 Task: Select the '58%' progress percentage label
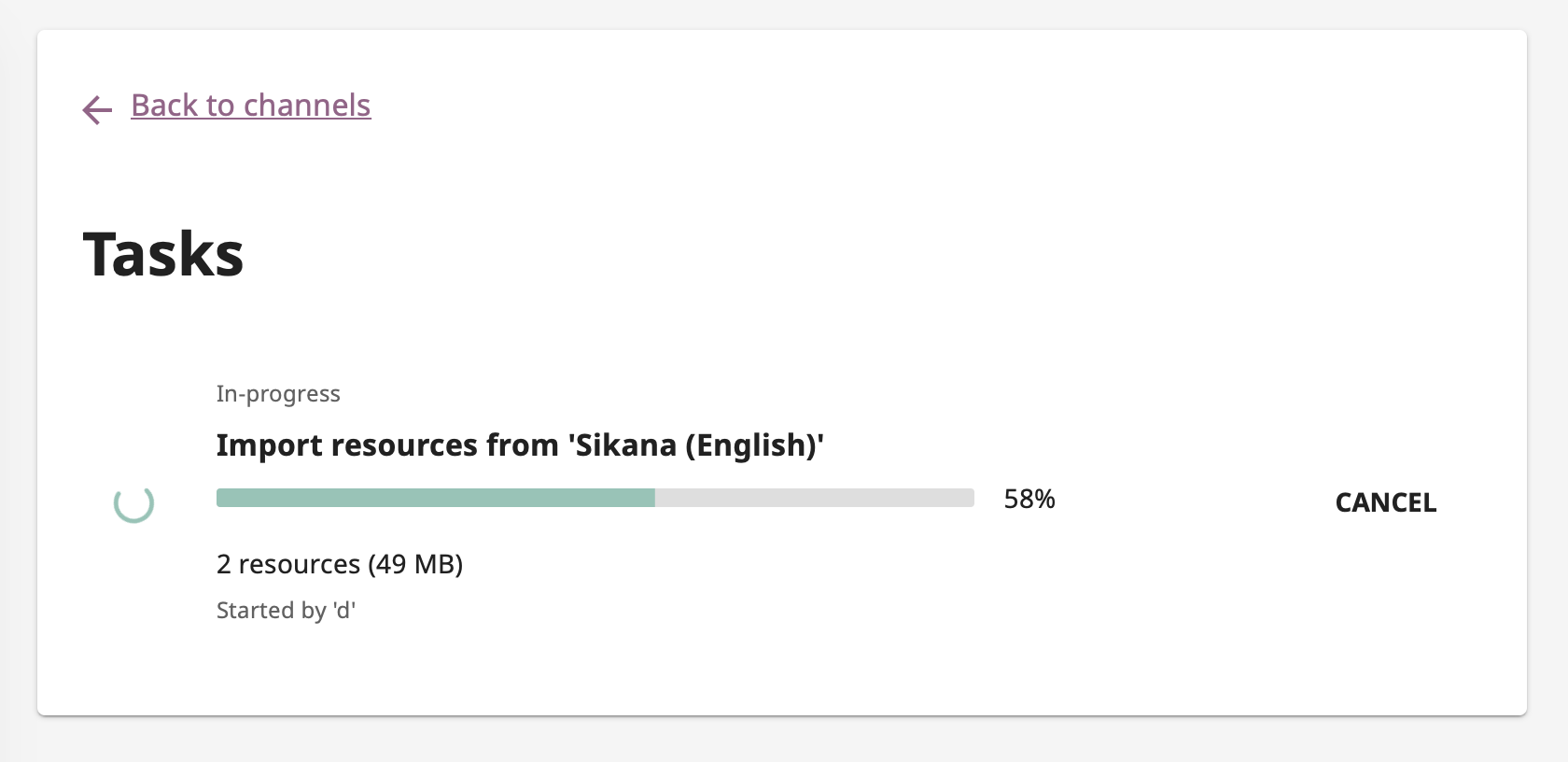click(x=1029, y=500)
